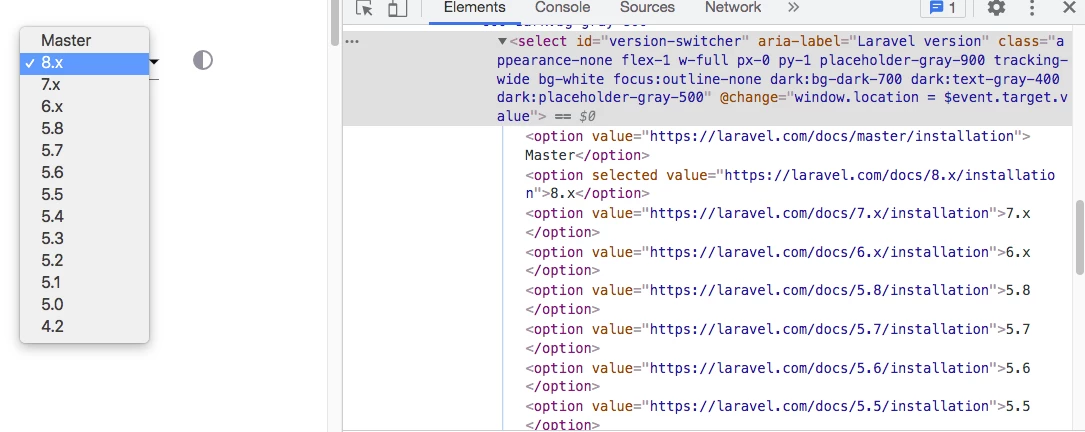Choose 5.4 in the version dropdown
Screen dimensions: 1085x432
click(84, 217)
